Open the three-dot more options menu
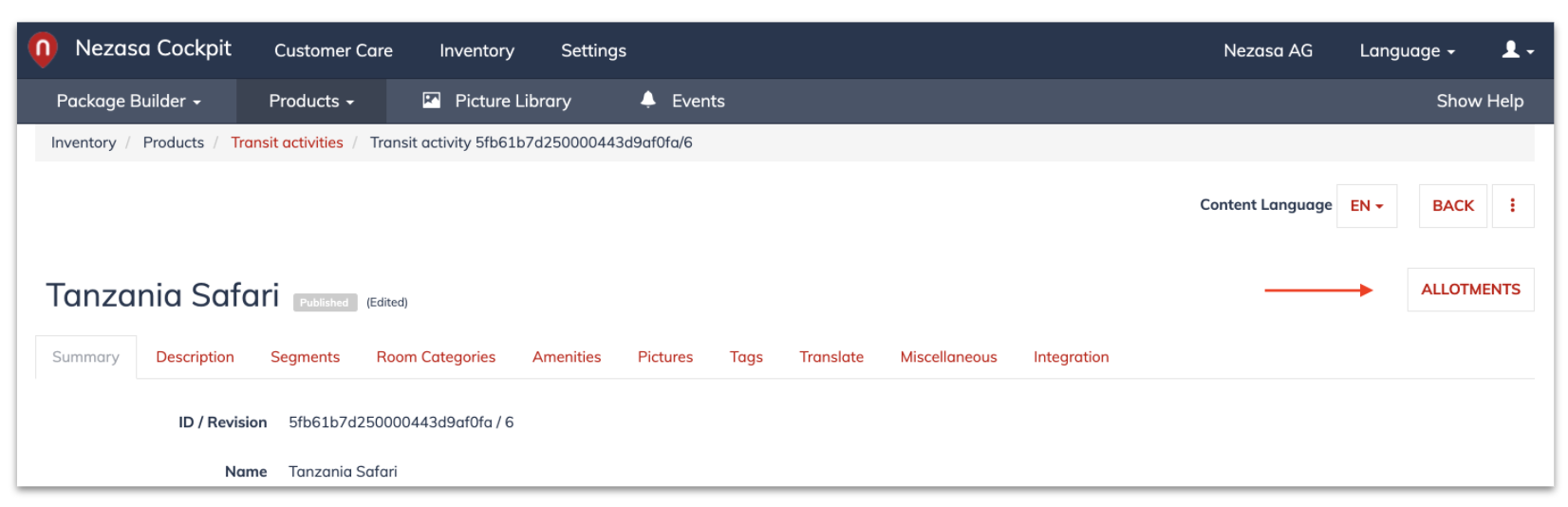The height and width of the screenshot is (507, 1568). click(1513, 206)
